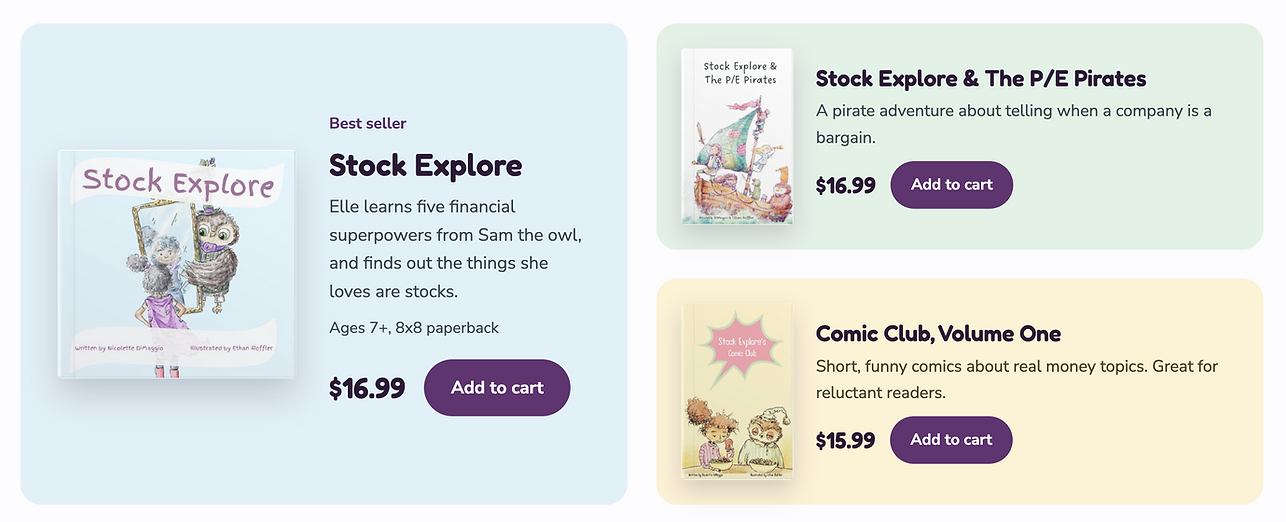
Task: Add Comic Club Volume One to cart
Action: click(x=951, y=439)
